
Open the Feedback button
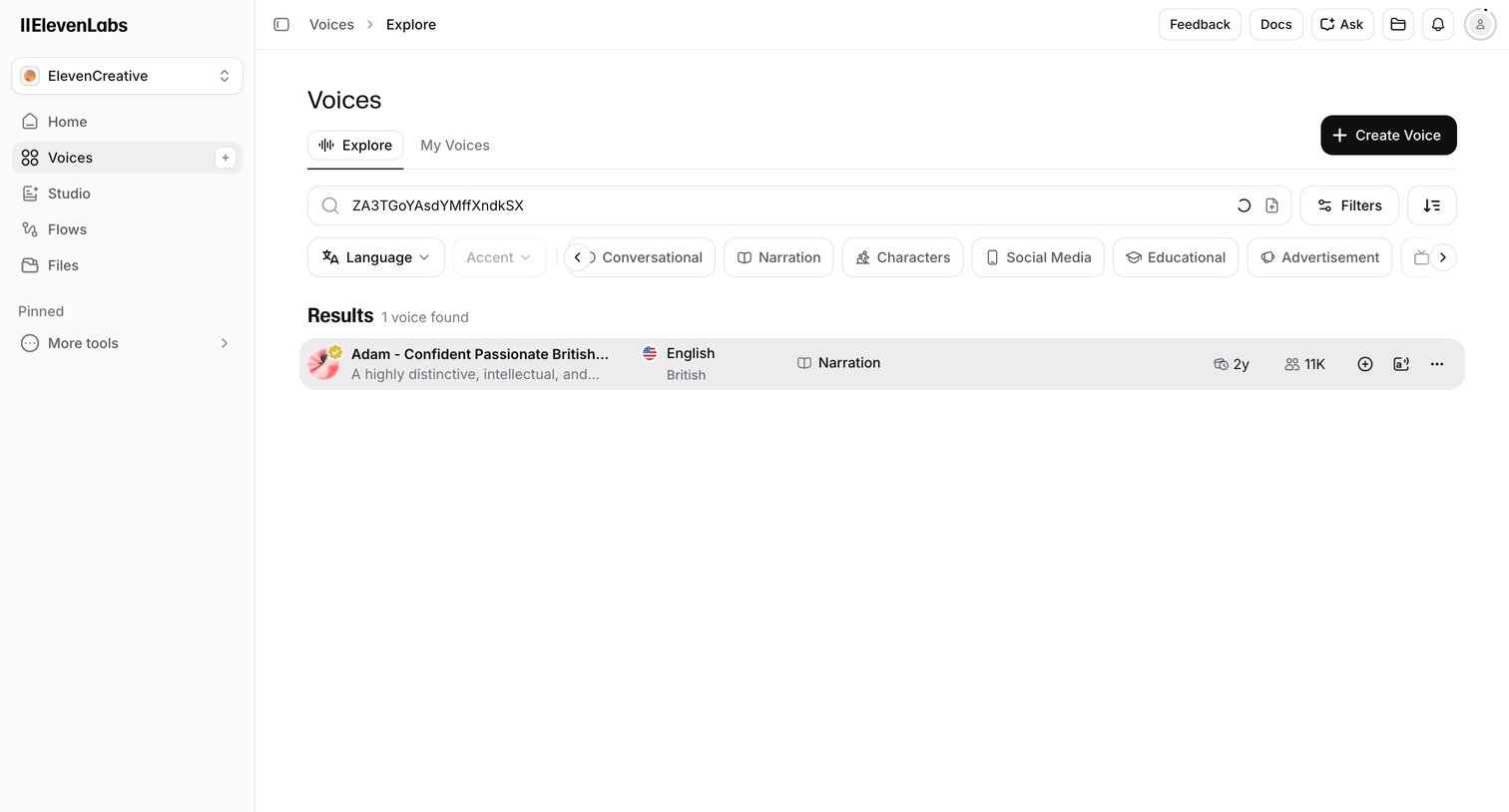pyautogui.click(x=1200, y=24)
